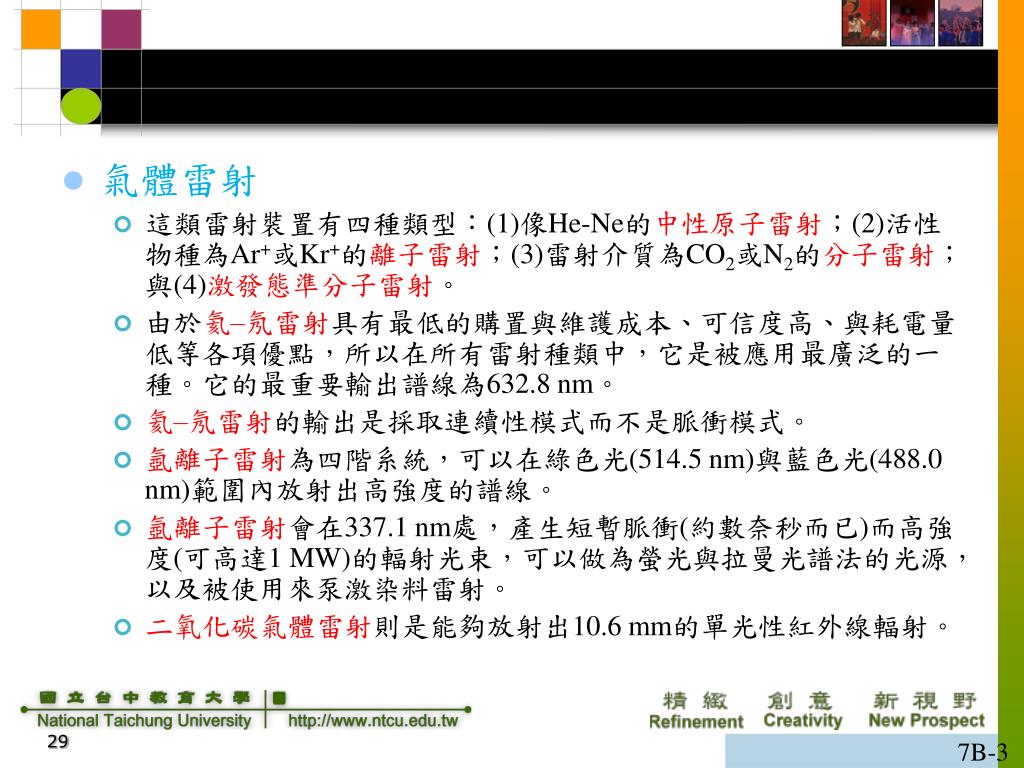Click the red text 二氧化碳氣體雷射
The width and height of the screenshot is (1024, 768).
click(x=259, y=627)
